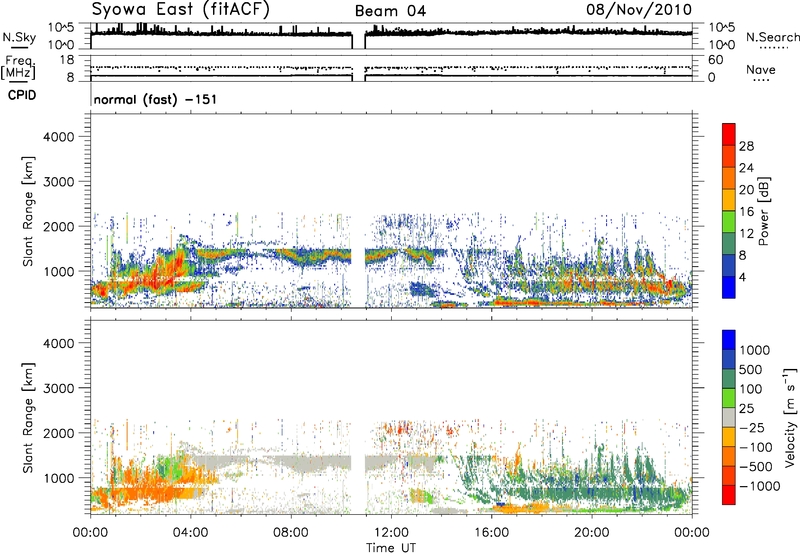Screen dimensions: 800x554
Task: Click the "20:00" time tick label
Action: pyautogui.click(x=591, y=533)
